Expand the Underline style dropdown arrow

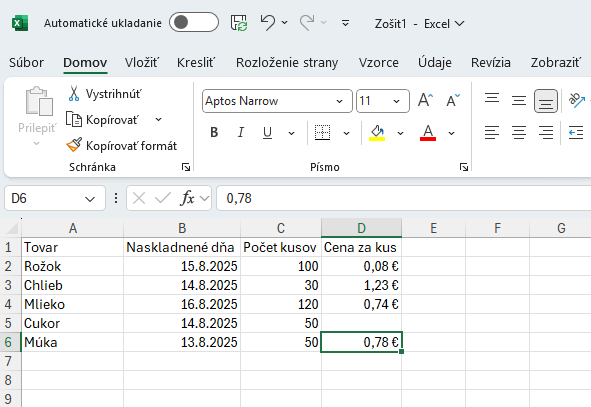(x=291, y=133)
